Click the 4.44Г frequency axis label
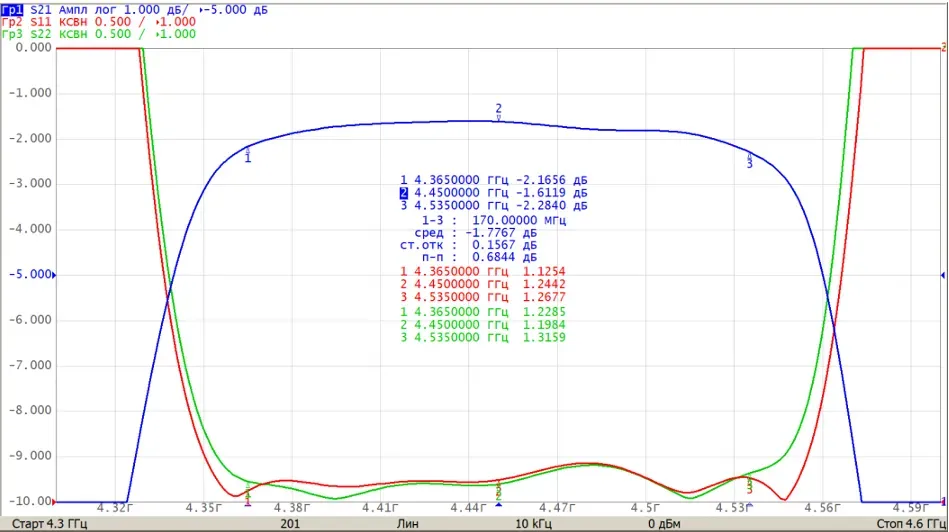The width and height of the screenshot is (949, 532). tap(468, 508)
